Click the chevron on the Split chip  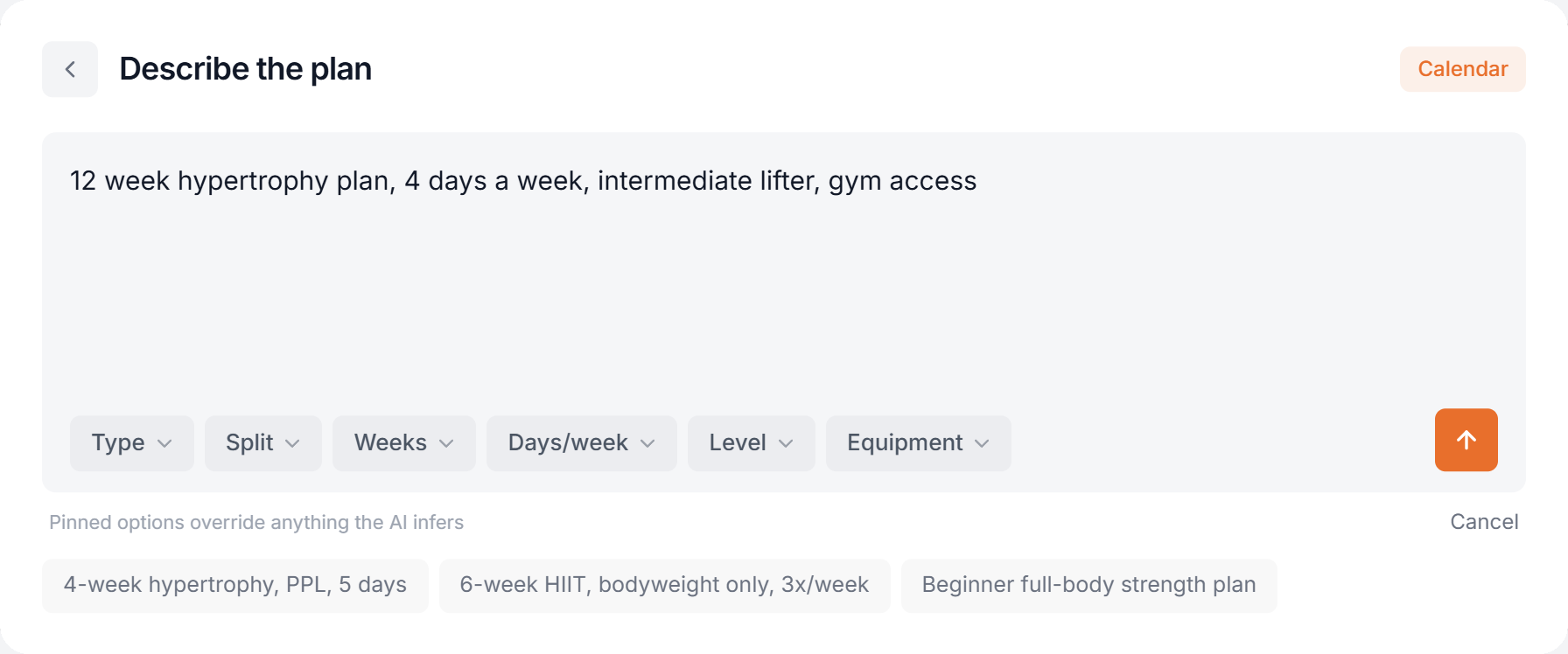pos(292,444)
